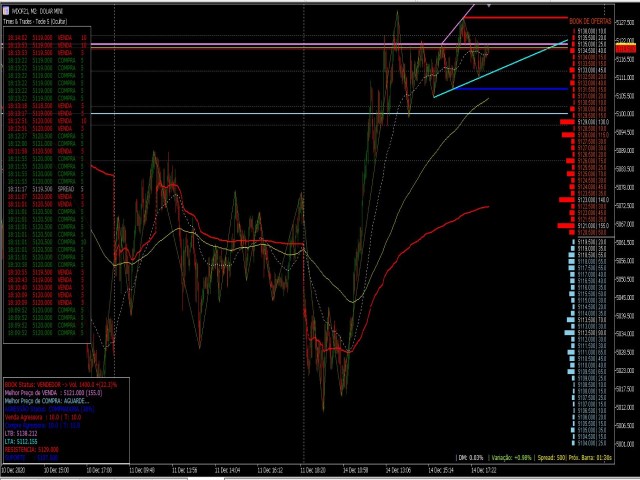This screenshot has height=480, width=640.
Task: Click the 5078.000 price axis label
Action: (x=626, y=187)
